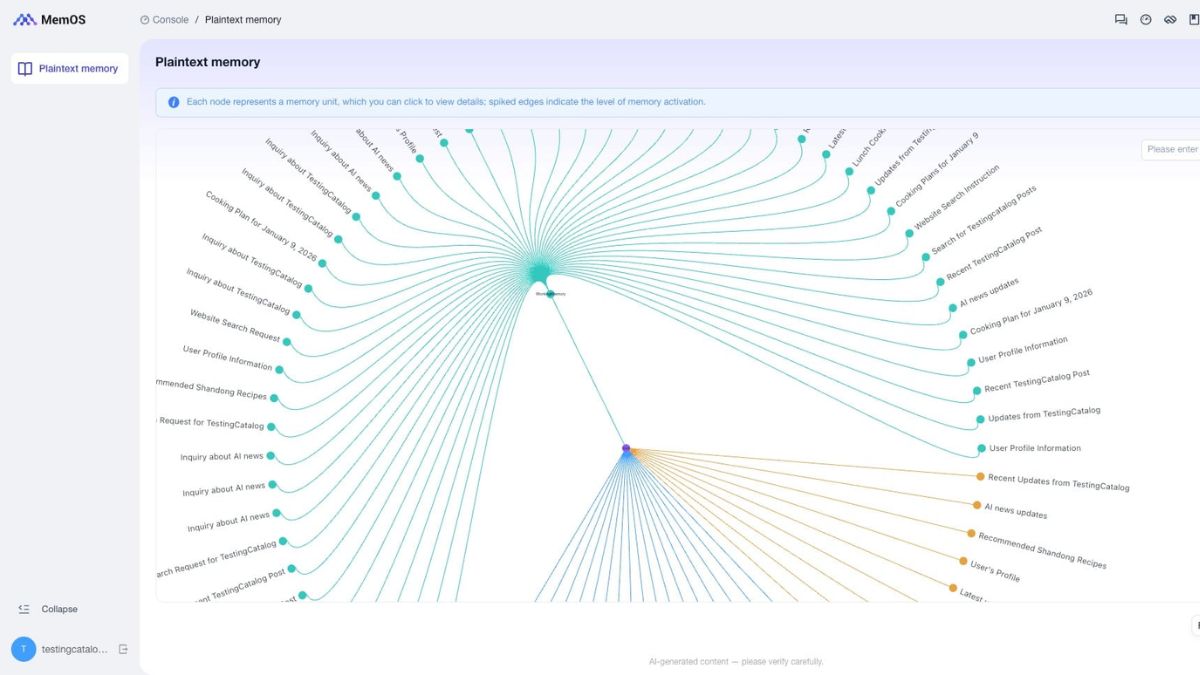Click the MemOS logo
1200x675 pixels.
click(x=49, y=19)
